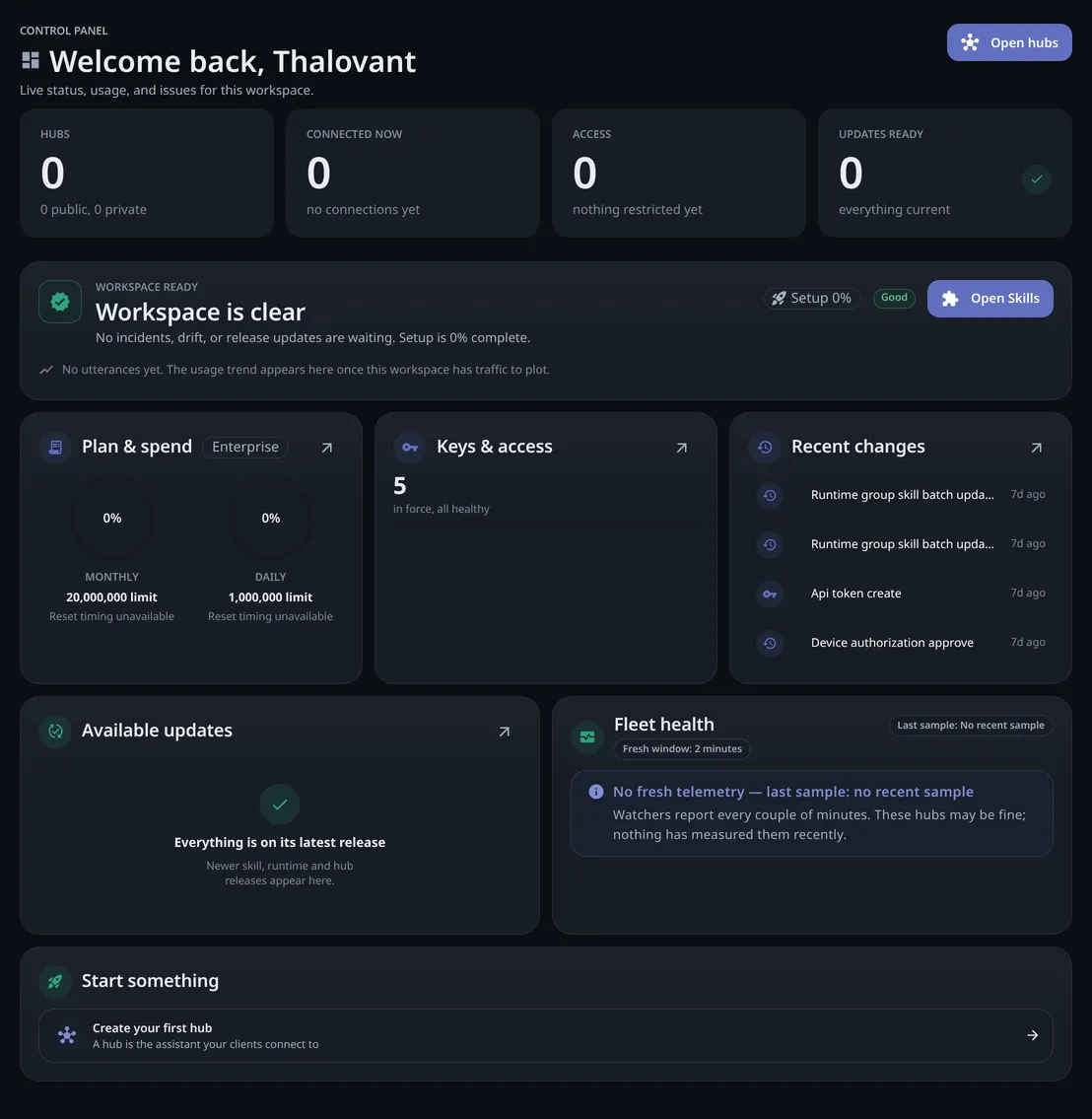This screenshot has width=1092, height=1119.
Task: Click the green verified badge icon for Workspace Ready
Action: [x=60, y=302]
